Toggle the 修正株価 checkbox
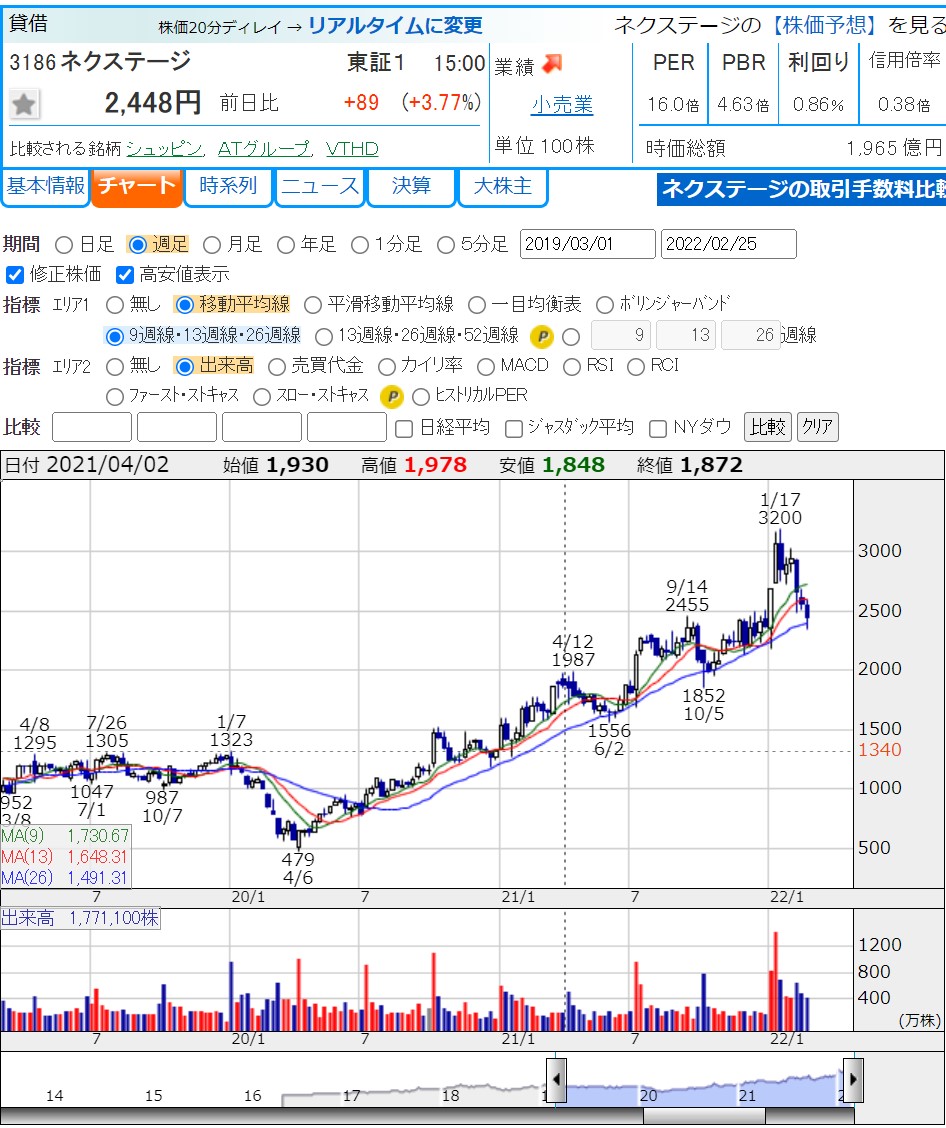This screenshot has width=946, height=1128. (x=15, y=274)
